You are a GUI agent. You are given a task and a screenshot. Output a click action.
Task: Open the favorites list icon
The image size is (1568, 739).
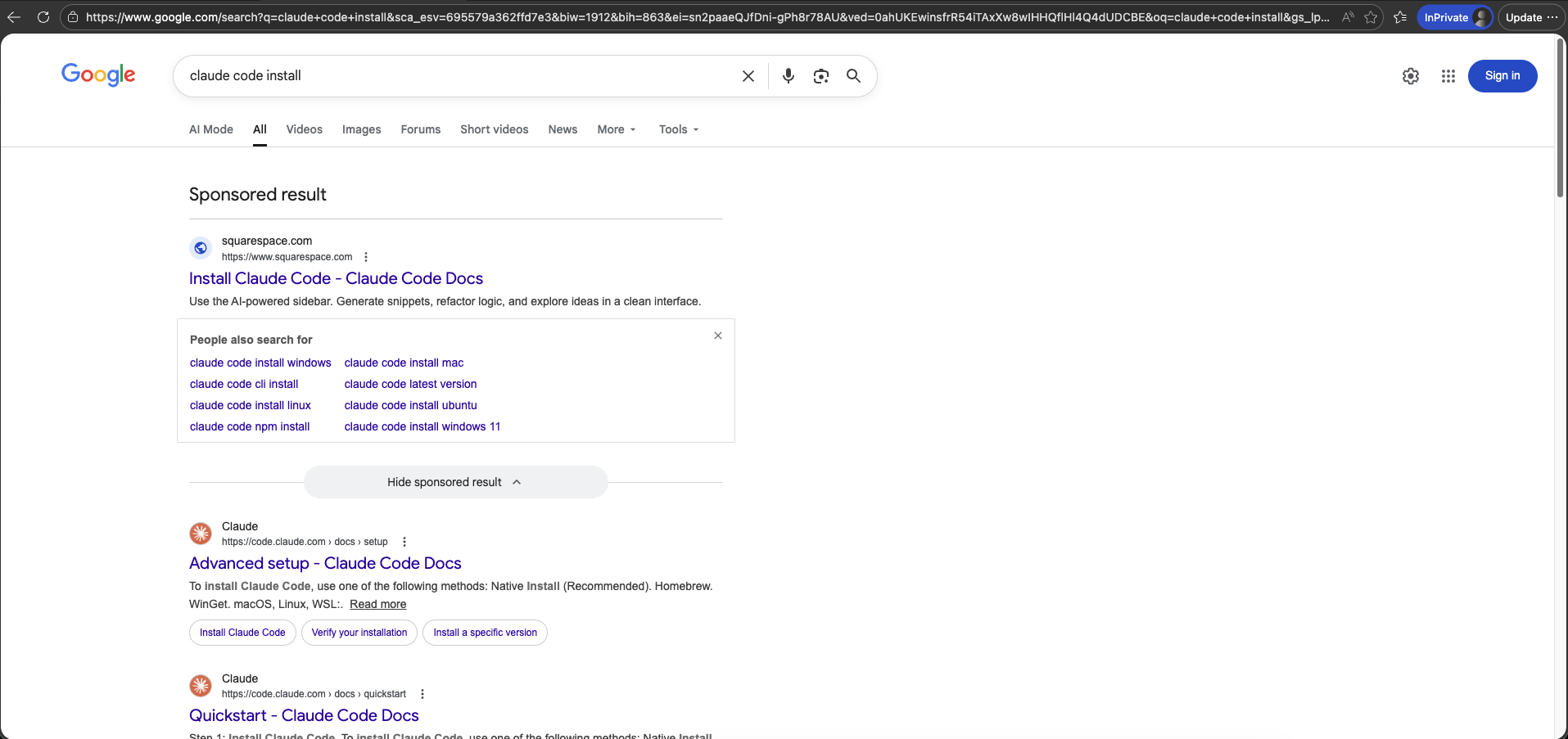pyautogui.click(x=1400, y=17)
